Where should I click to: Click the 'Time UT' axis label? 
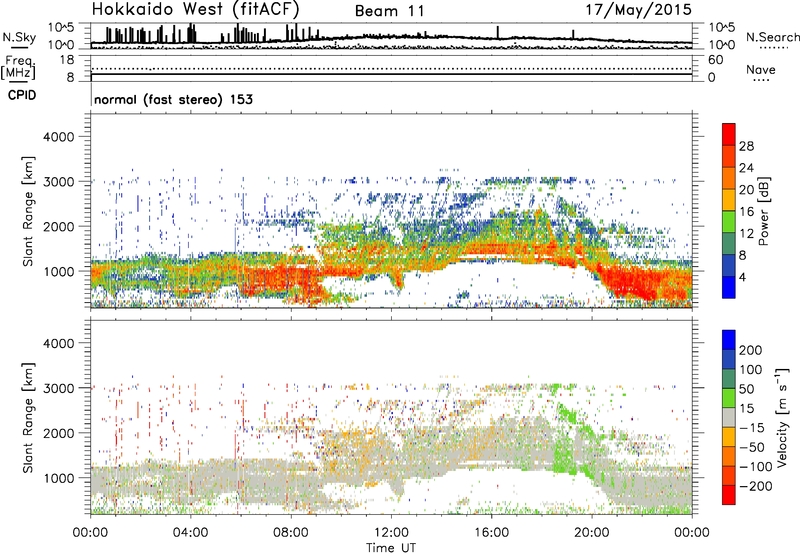[391, 548]
